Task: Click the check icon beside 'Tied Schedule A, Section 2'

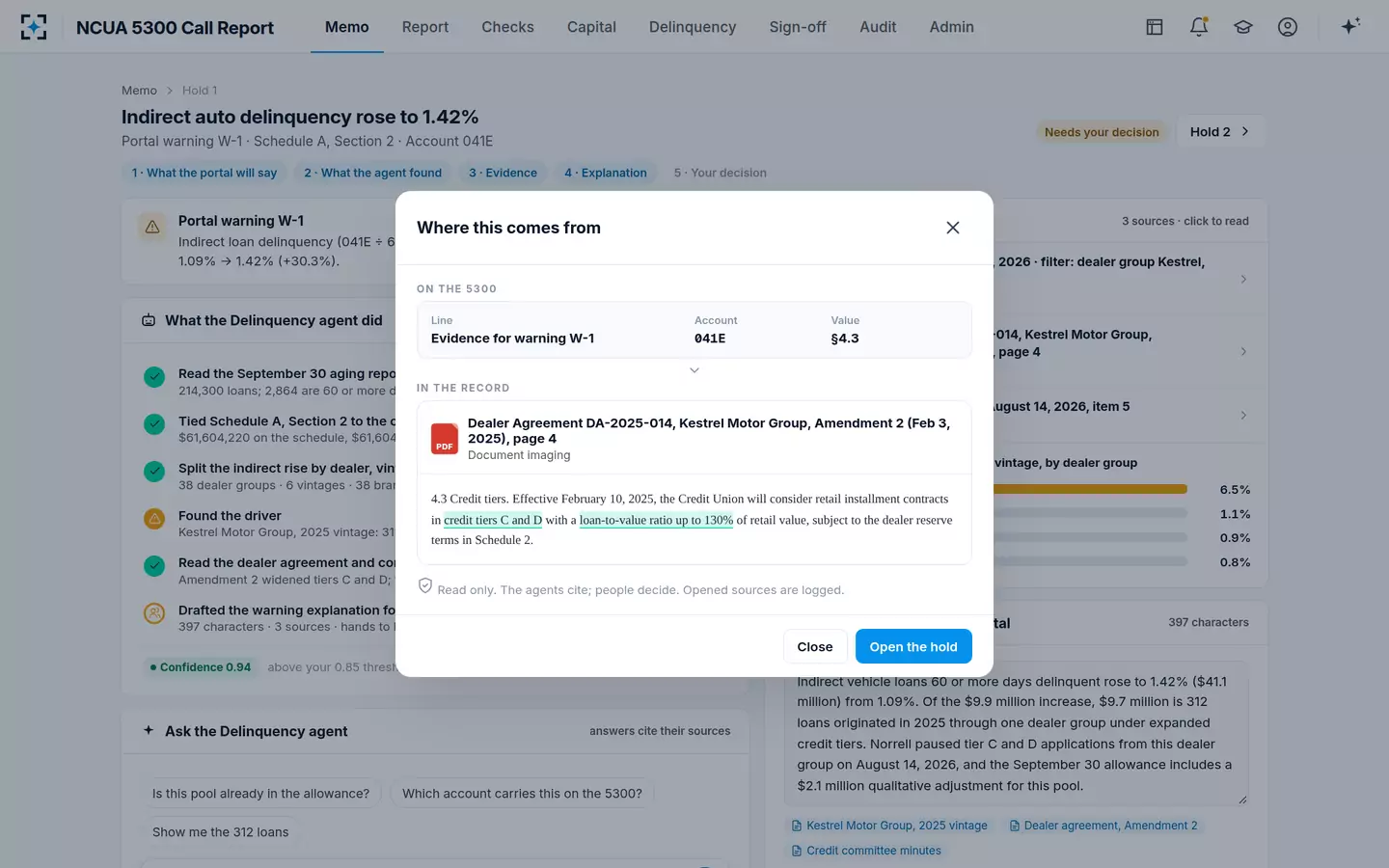Action: (x=154, y=424)
